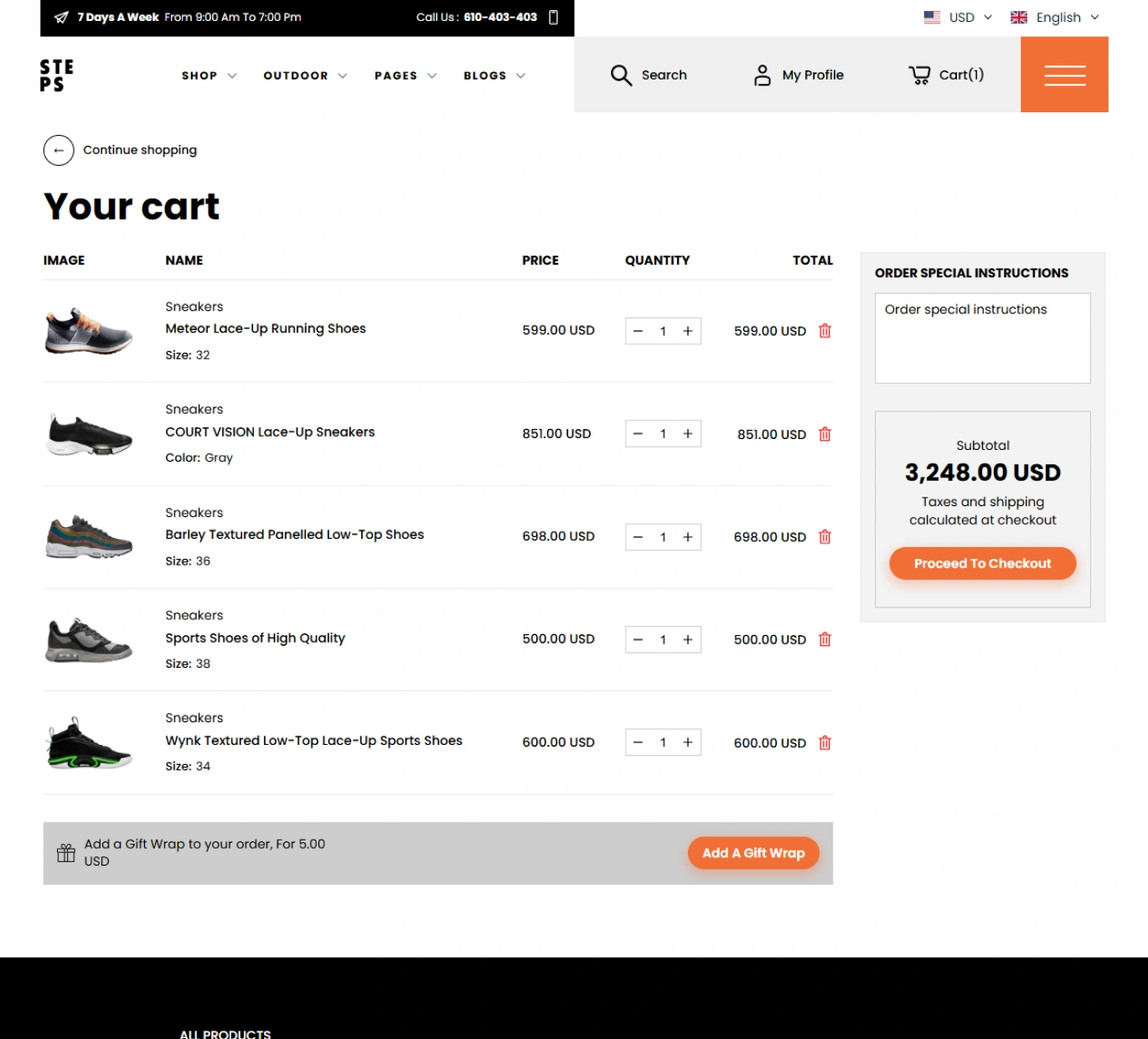Expand the English language selector
1148x1039 pixels.
pyautogui.click(x=1056, y=18)
